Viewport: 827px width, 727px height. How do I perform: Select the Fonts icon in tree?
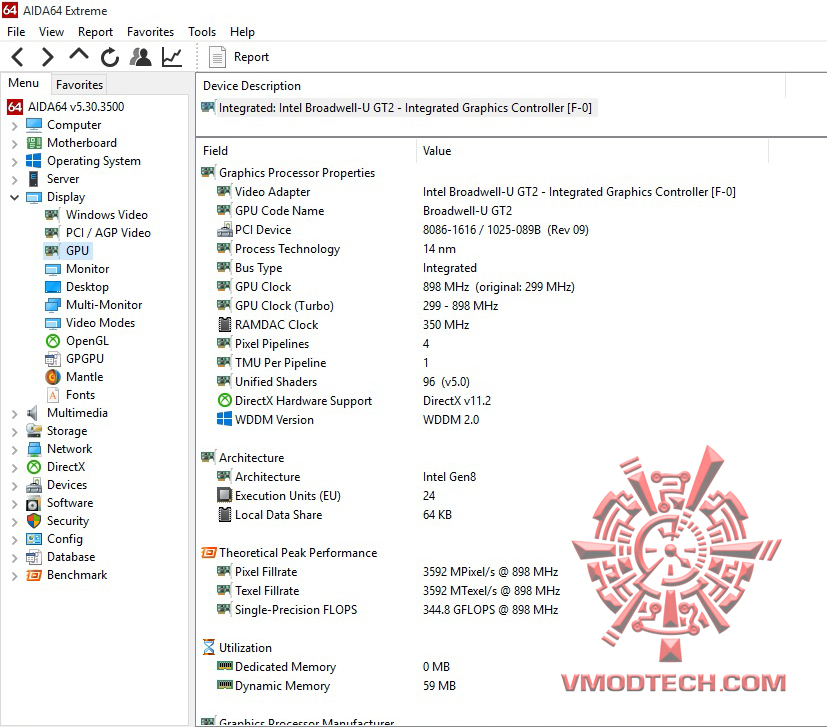(53, 395)
